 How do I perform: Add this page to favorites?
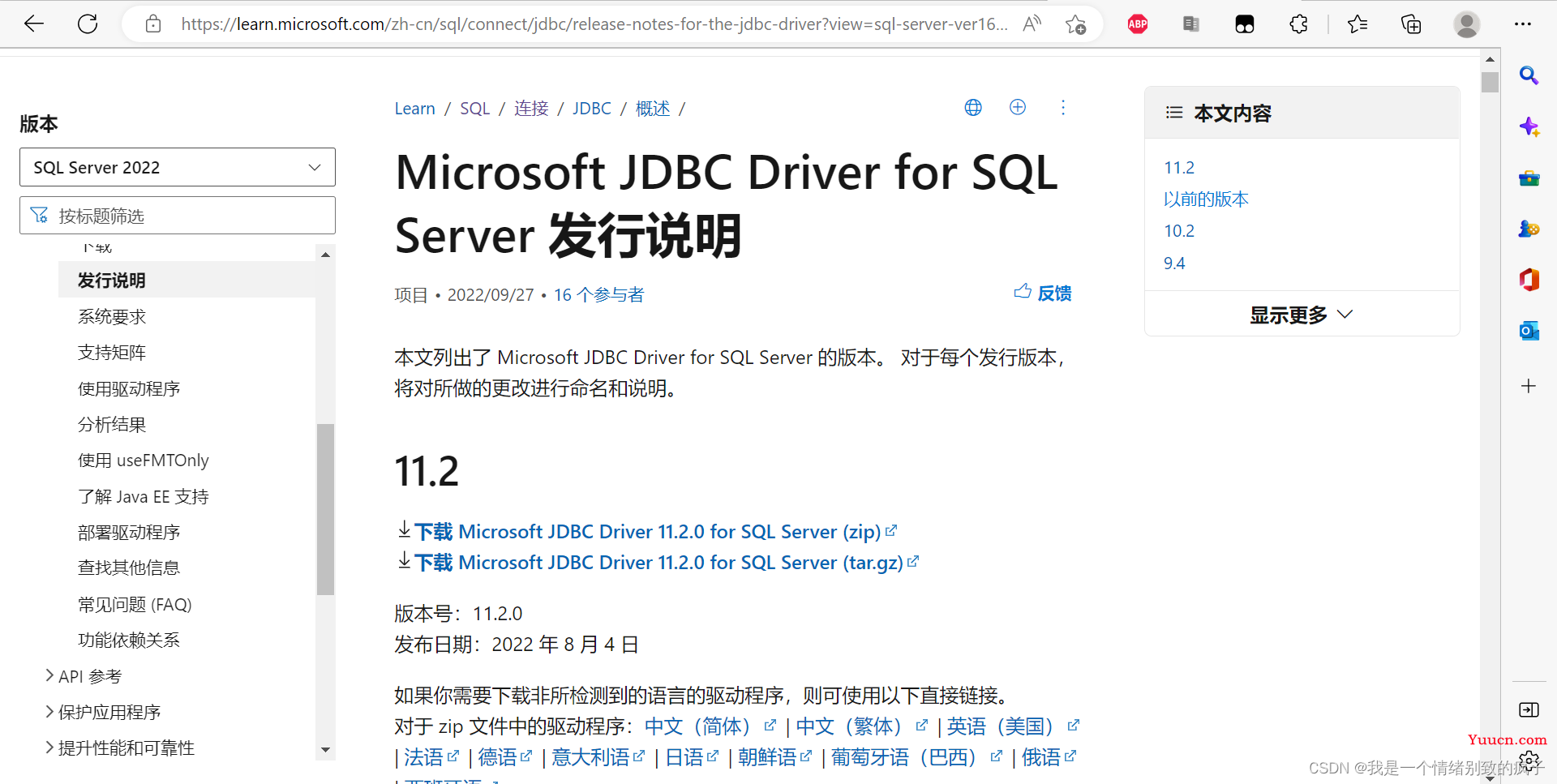[1076, 24]
